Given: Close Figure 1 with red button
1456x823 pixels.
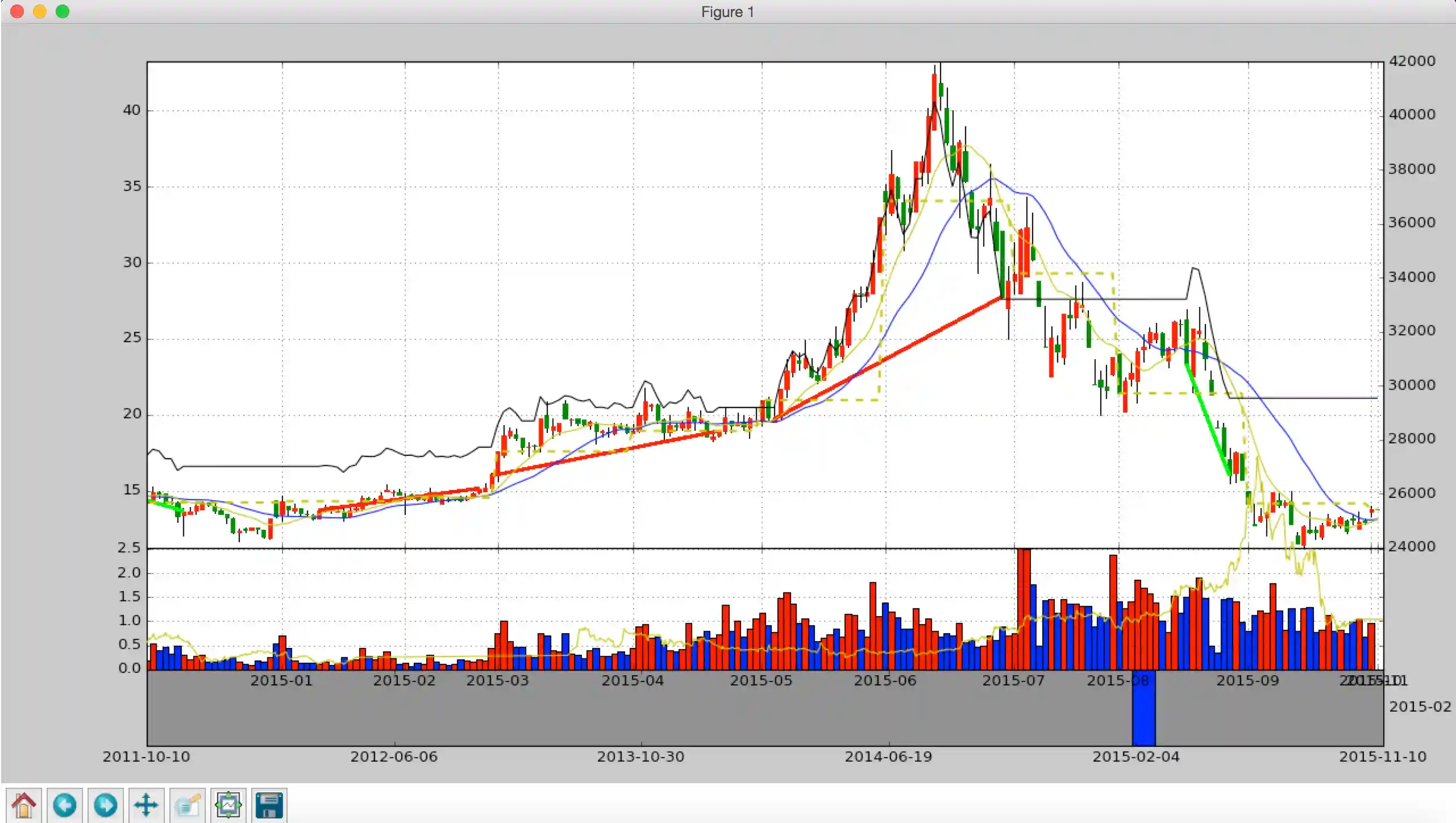Looking at the screenshot, I should pyautogui.click(x=17, y=11).
